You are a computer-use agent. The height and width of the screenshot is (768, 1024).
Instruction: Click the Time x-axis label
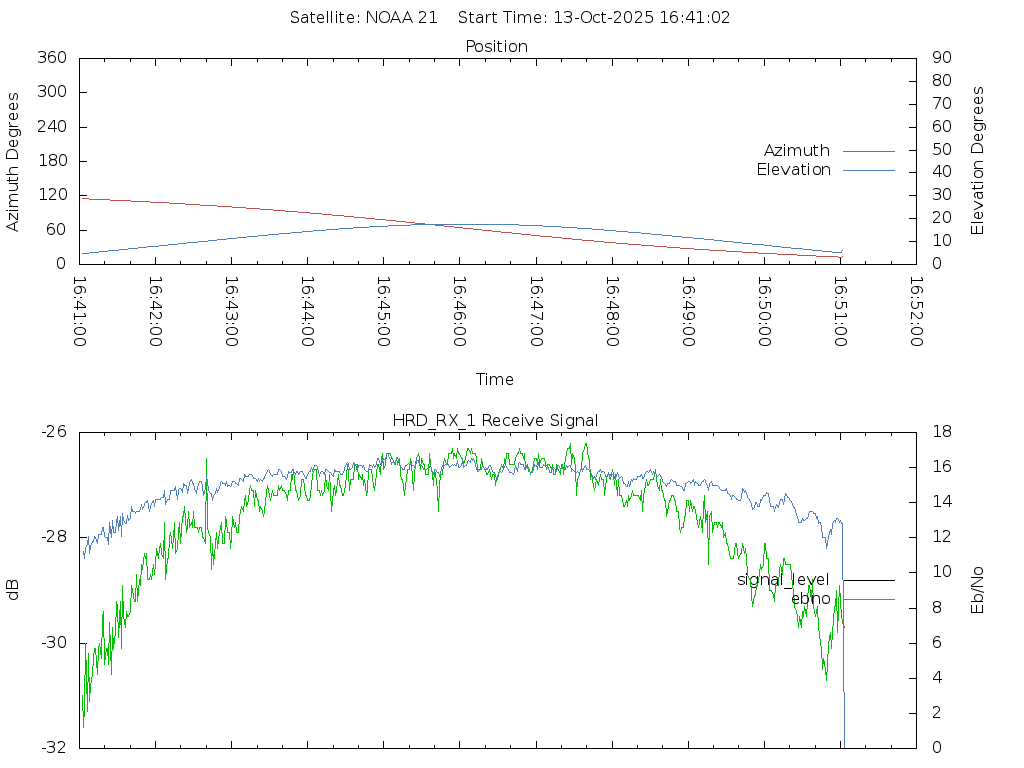pyautogui.click(x=495, y=380)
